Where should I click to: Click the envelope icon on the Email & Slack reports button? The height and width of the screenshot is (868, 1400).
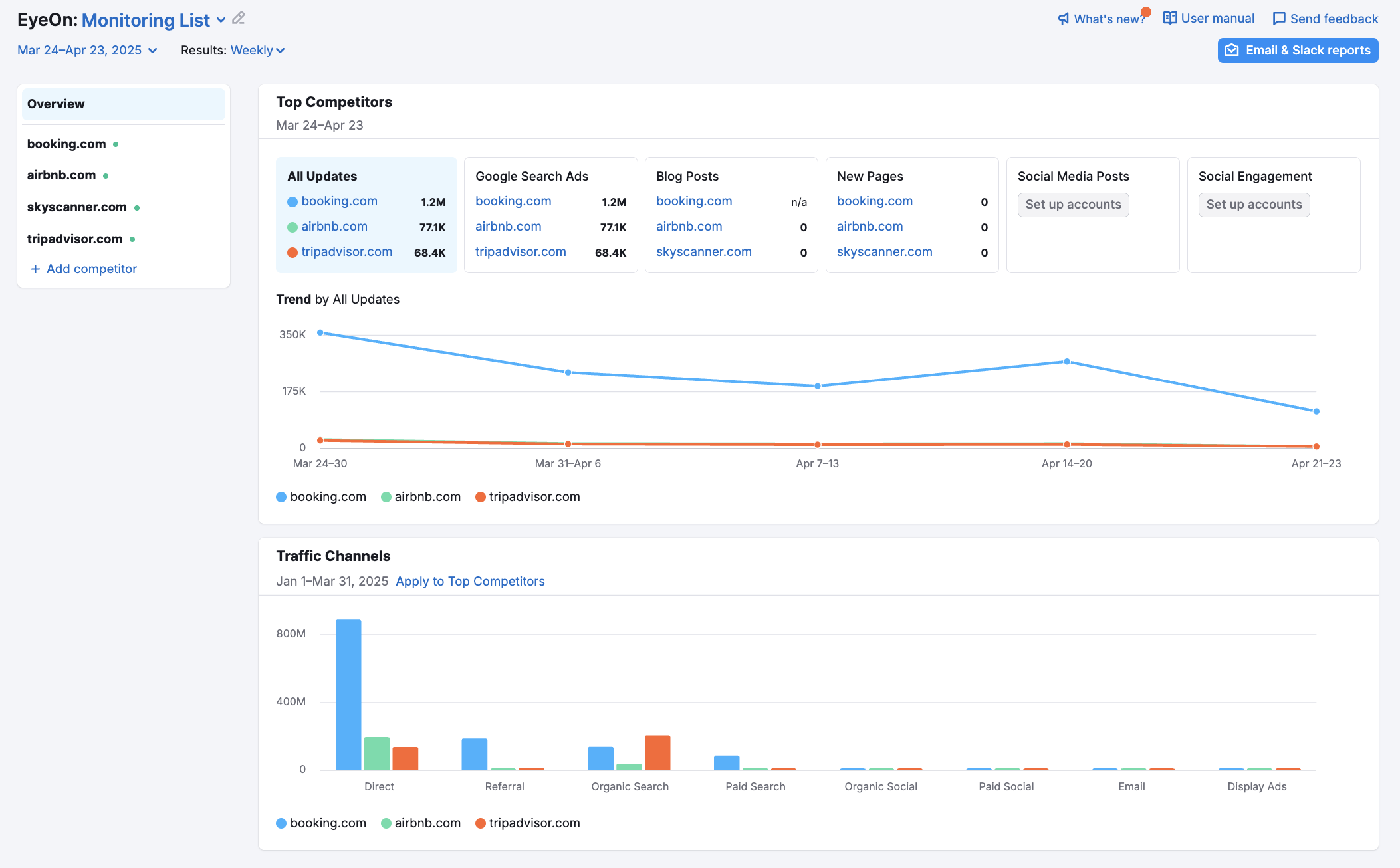tap(1232, 51)
